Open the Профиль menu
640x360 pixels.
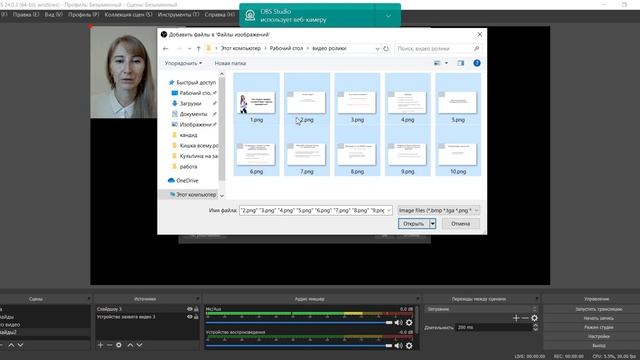(84, 14)
